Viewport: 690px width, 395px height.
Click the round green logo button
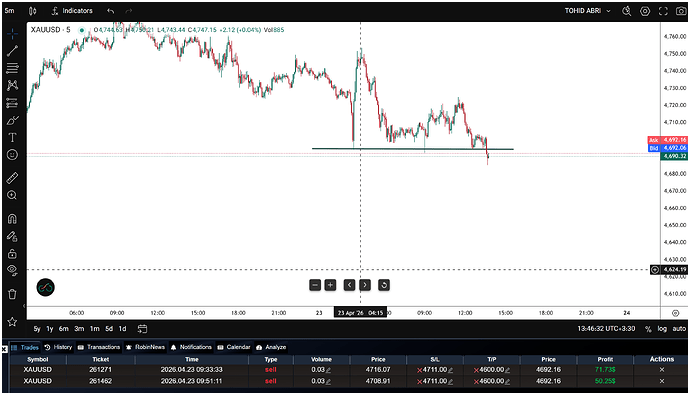[45, 288]
